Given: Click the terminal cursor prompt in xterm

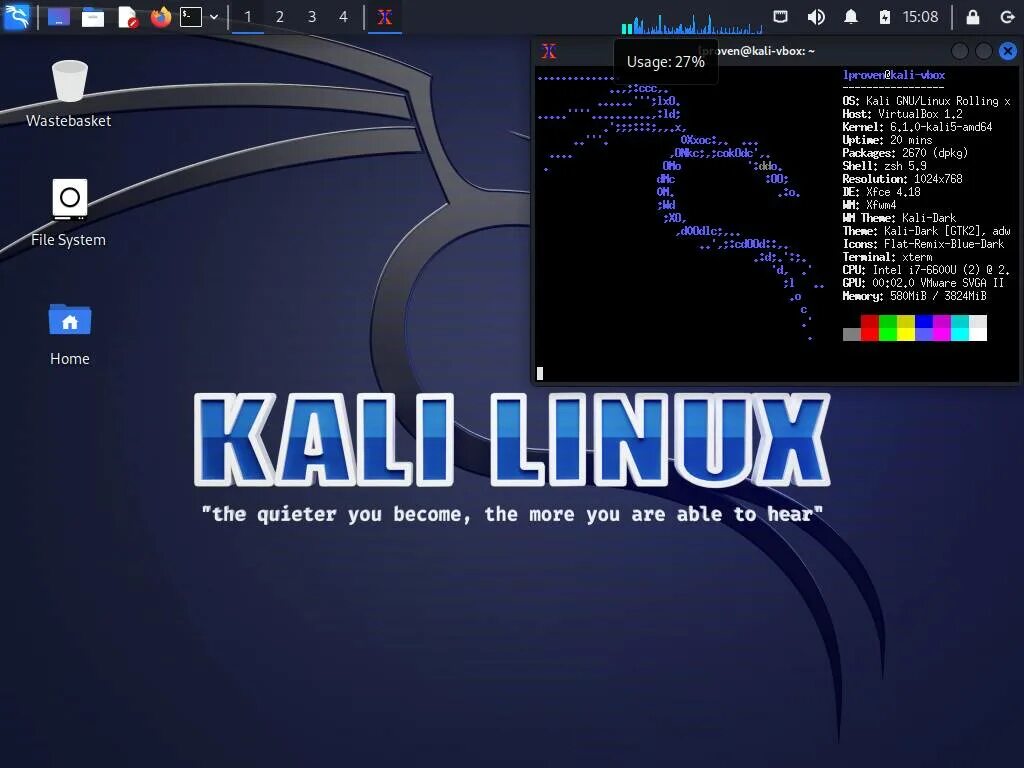Looking at the screenshot, I should (539, 374).
